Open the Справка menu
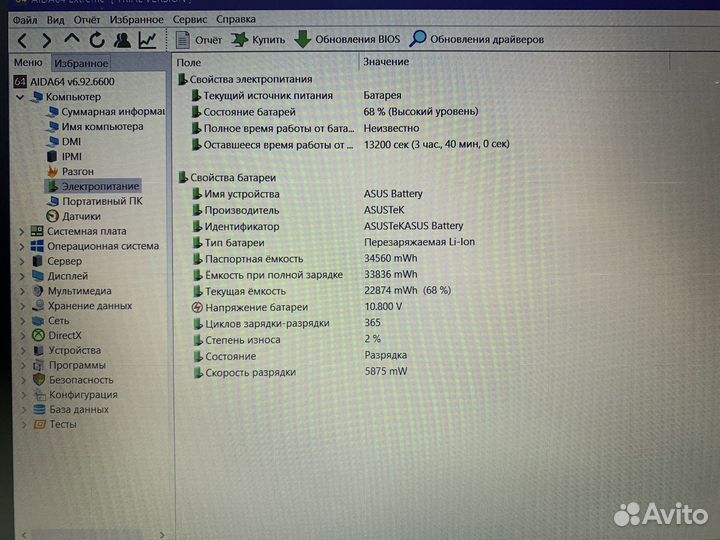 click(236, 19)
